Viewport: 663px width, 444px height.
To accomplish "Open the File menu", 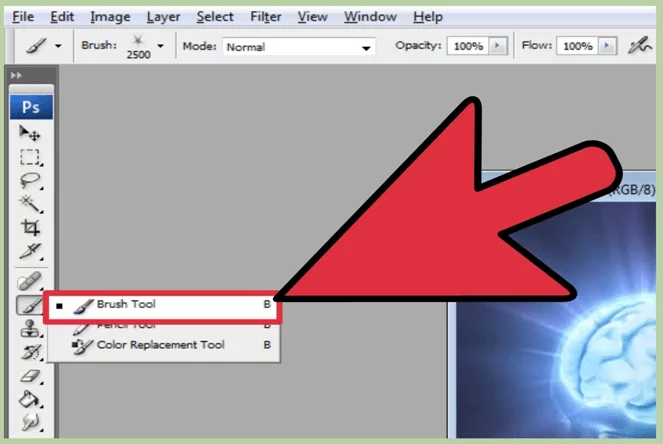I will pyautogui.click(x=23, y=17).
